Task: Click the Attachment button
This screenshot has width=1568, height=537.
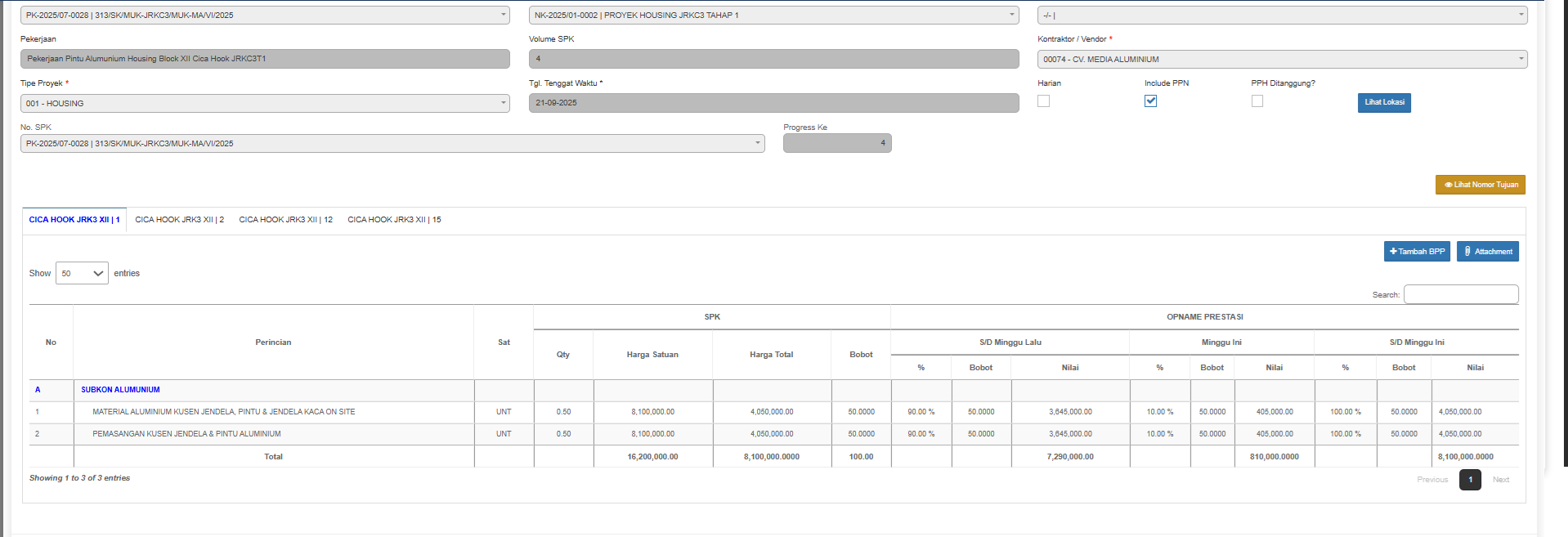Action: (1488, 251)
